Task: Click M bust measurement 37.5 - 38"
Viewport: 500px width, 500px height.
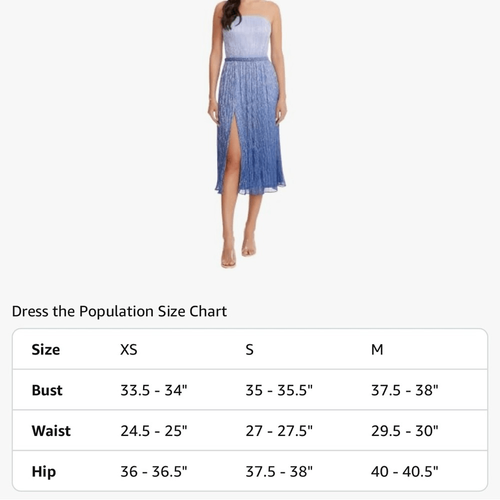Action: pyautogui.click(x=405, y=390)
